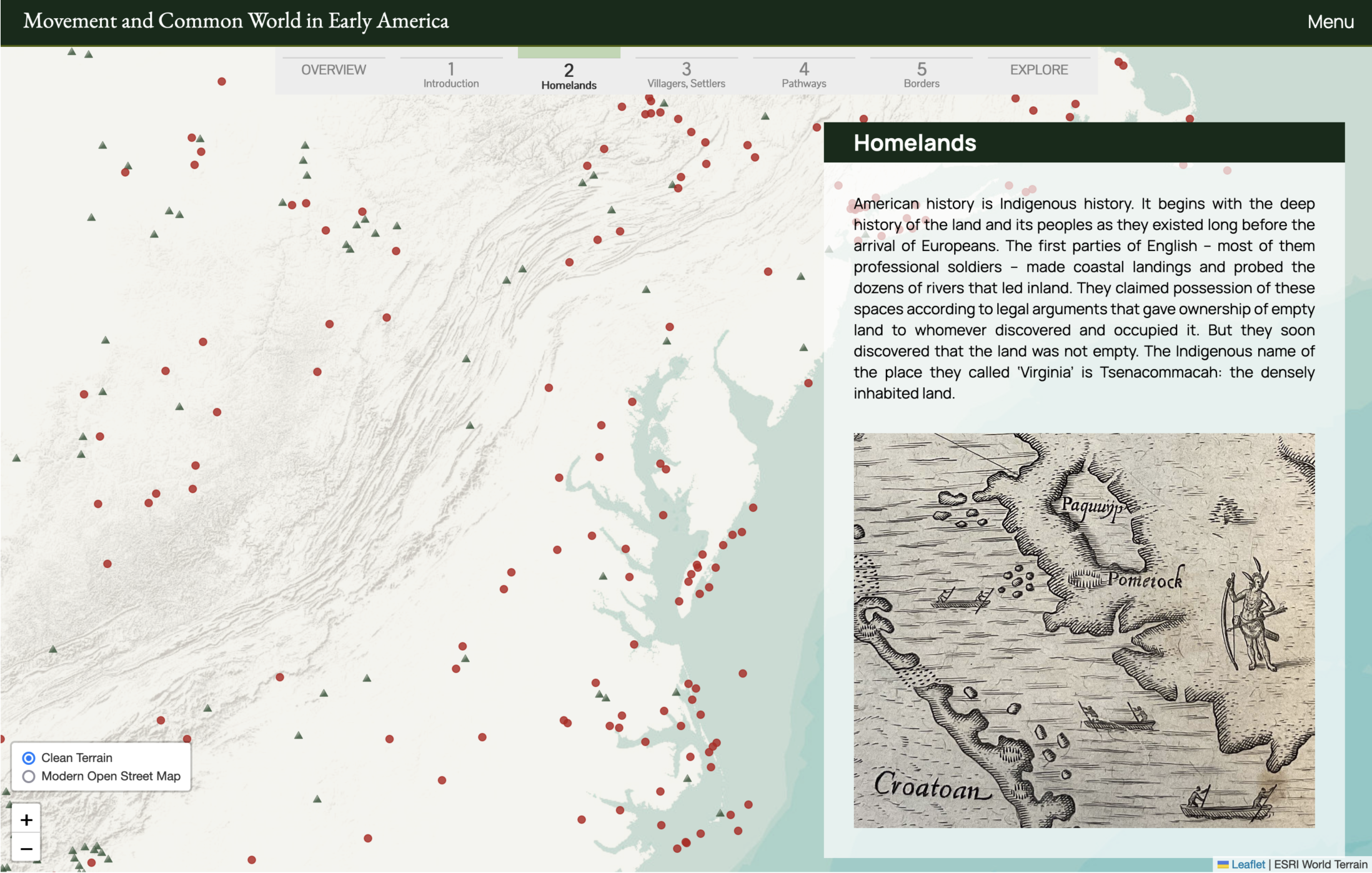Go to chapter 1 Introduction tab
Viewport: 1372px width, 873px height.
coord(451,75)
